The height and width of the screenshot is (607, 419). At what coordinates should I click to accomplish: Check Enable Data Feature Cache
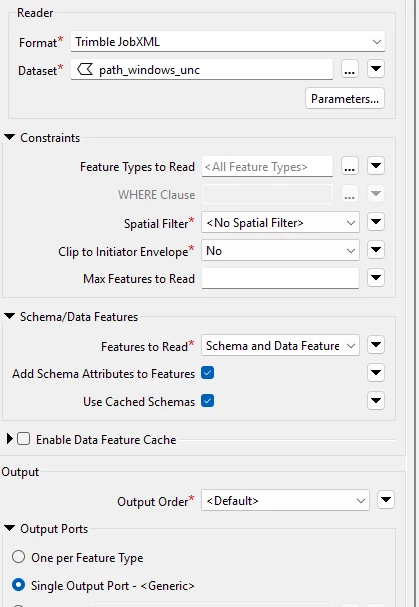tap(23, 439)
